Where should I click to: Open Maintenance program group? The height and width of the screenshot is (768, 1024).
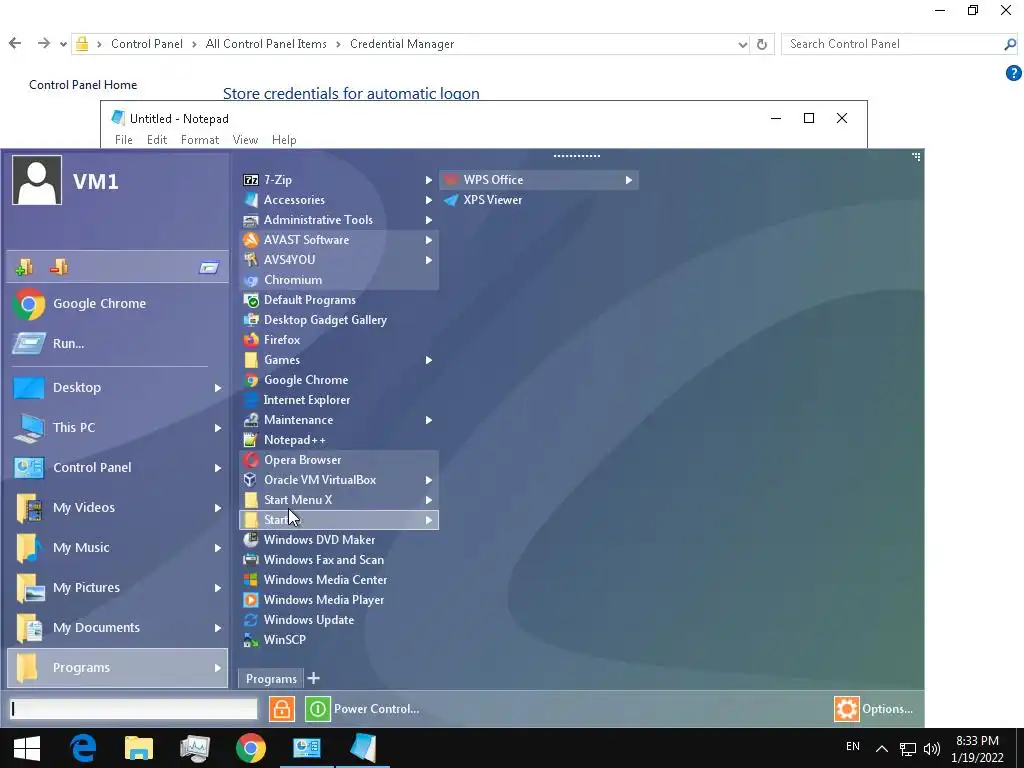339,420
